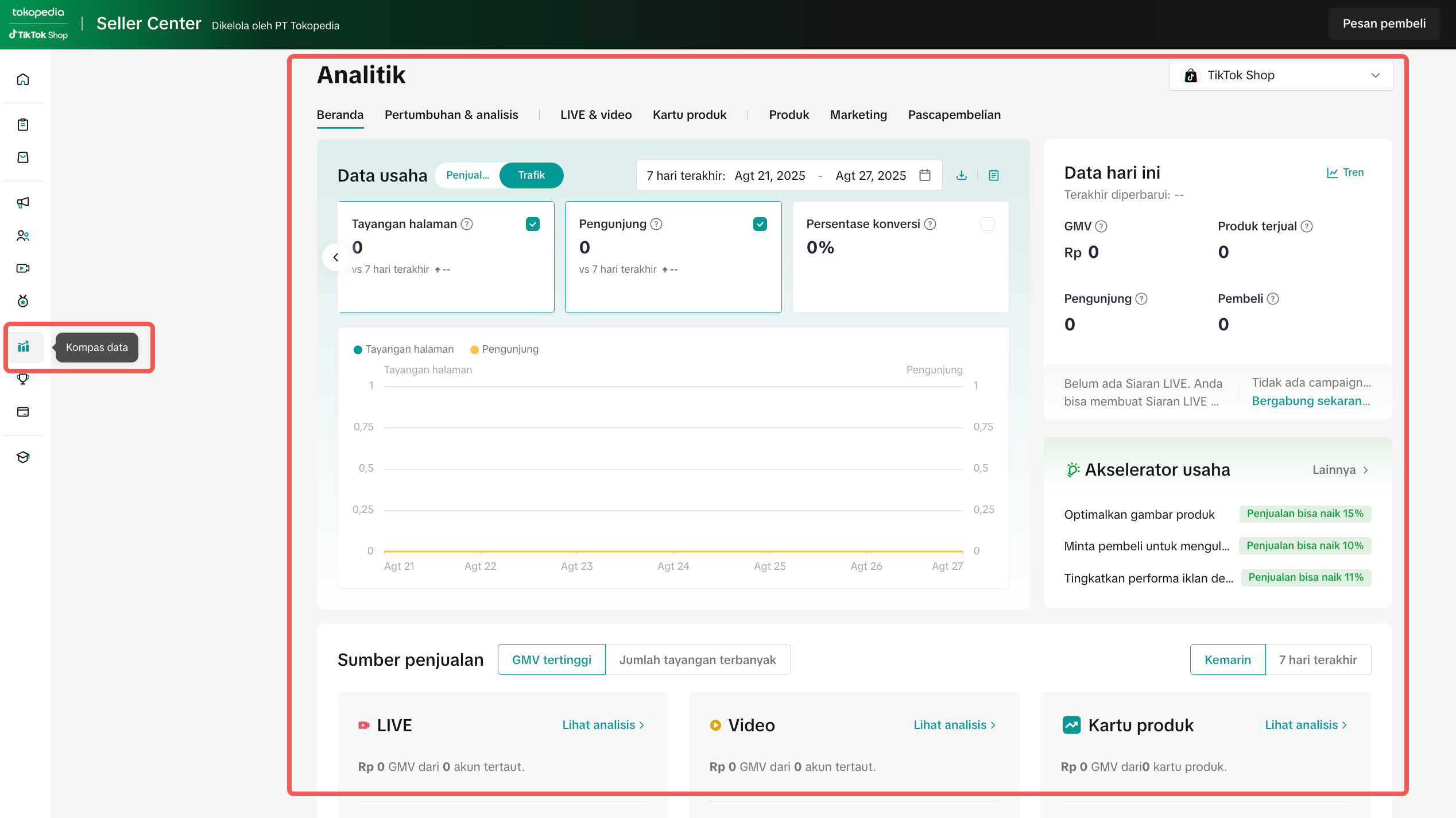Image resolution: width=1456 pixels, height=818 pixels.
Task: Open the trophy icon in sidebar
Action: (23, 379)
